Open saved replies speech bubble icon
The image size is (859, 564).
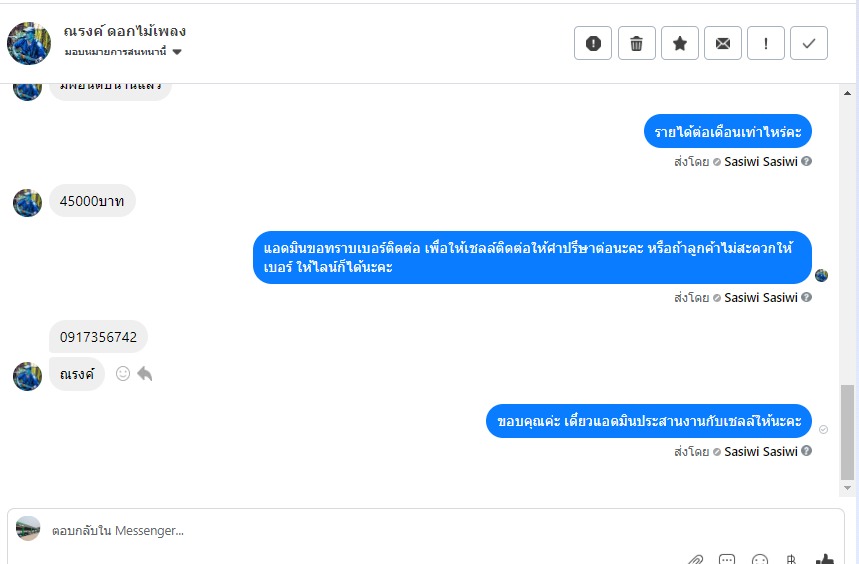727,560
